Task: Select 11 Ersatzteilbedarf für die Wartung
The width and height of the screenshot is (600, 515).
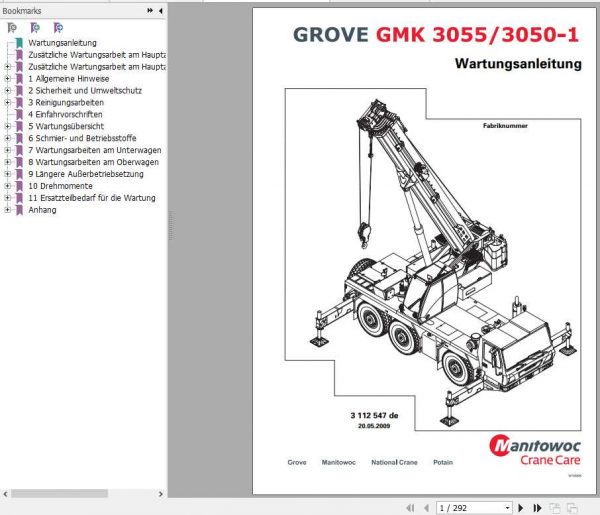Action: point(92,198)
